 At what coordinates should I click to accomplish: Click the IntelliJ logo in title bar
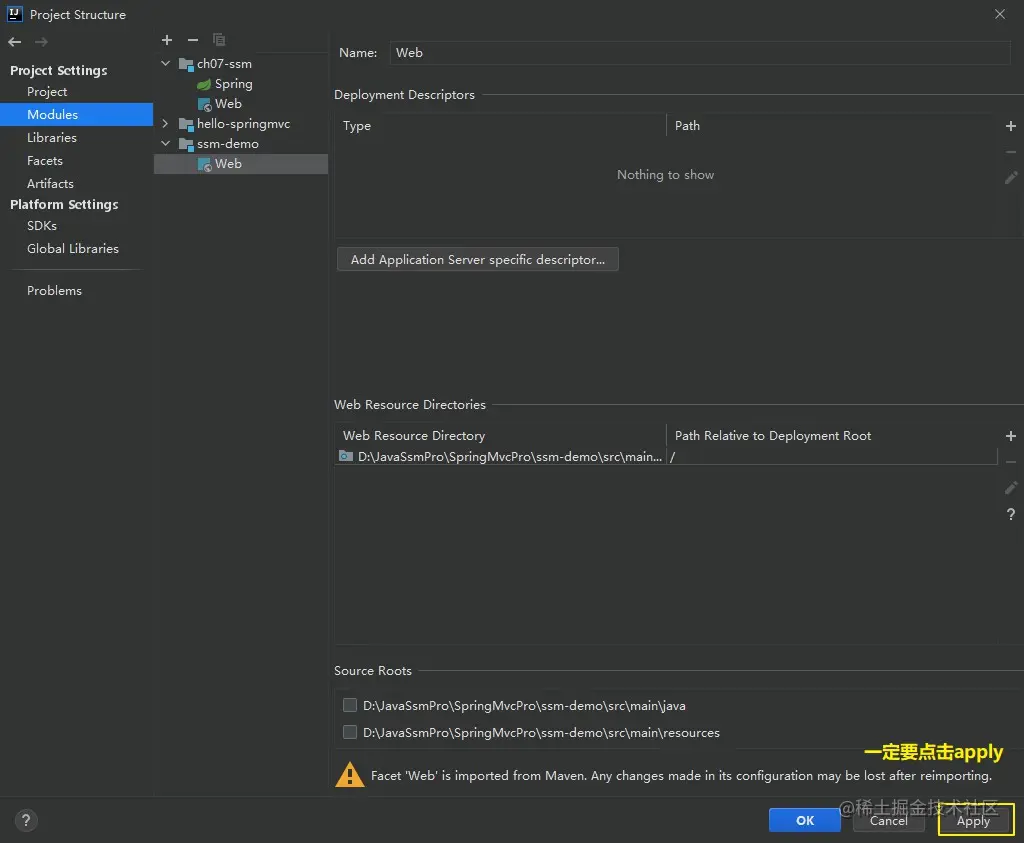point(15,14)
